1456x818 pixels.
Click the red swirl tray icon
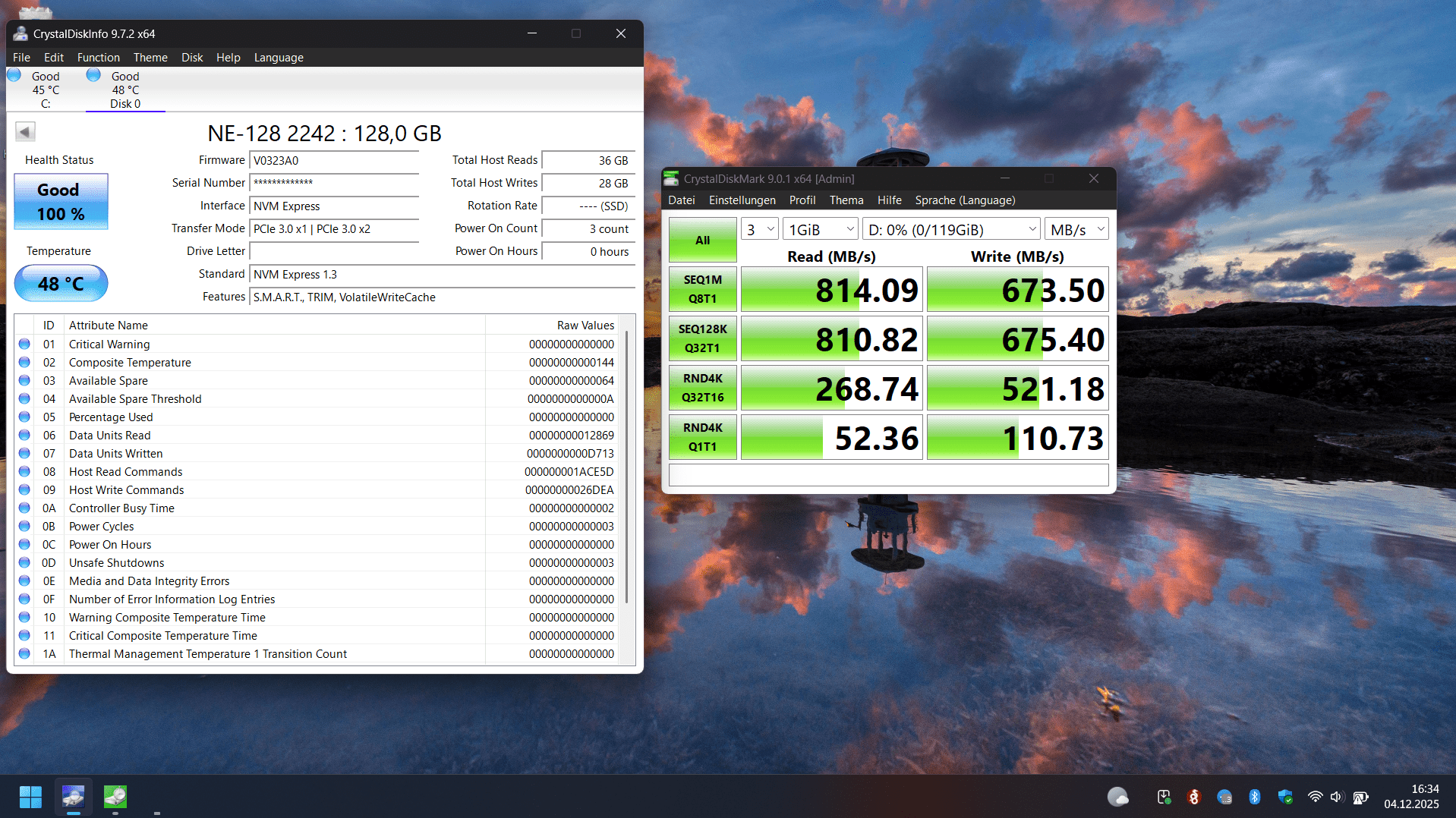[1194, 797]
